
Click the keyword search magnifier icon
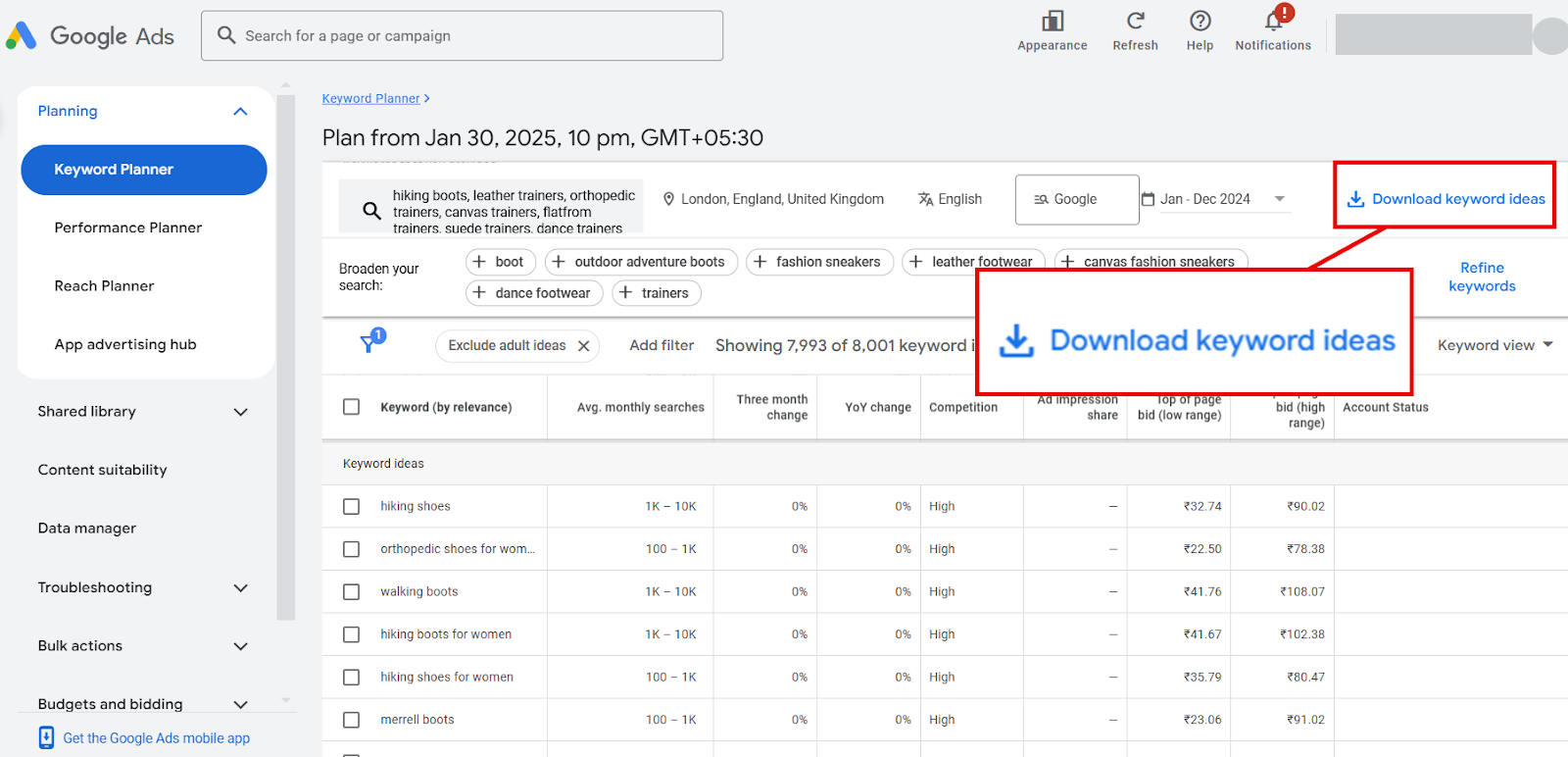click(372, 211)
